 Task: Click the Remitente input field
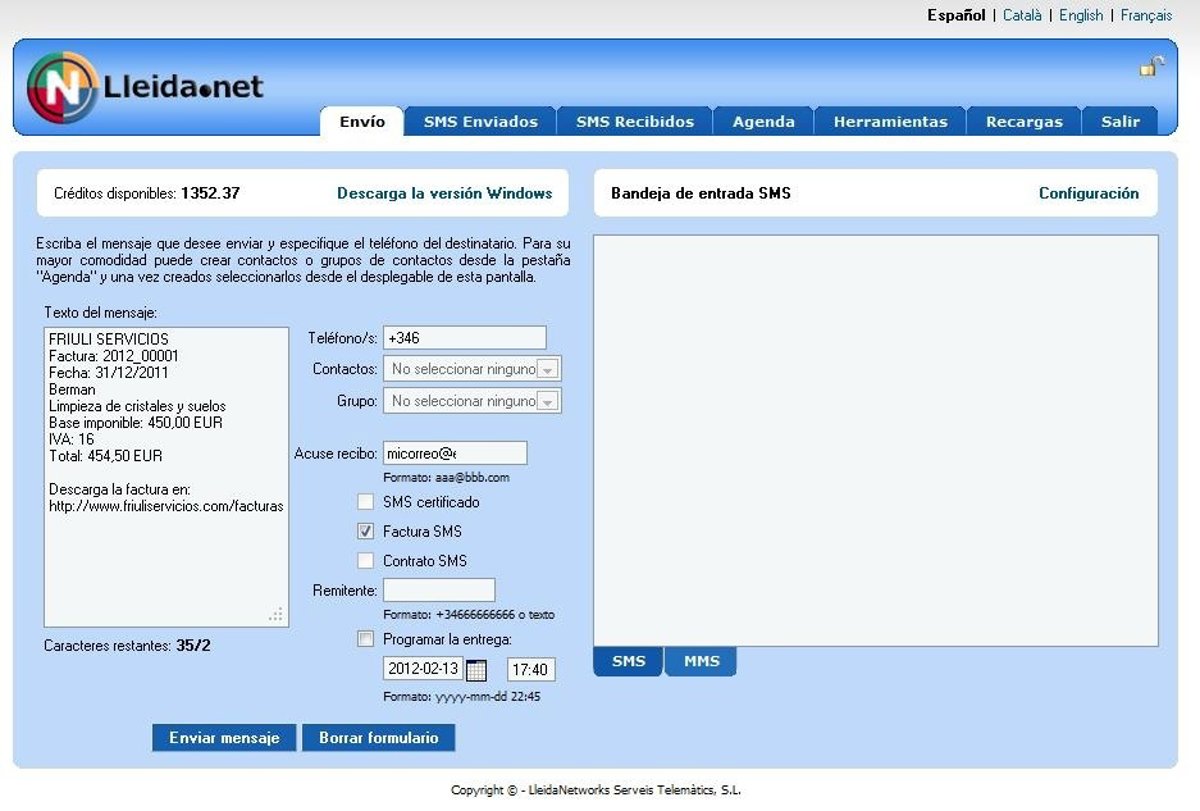[x=439, y=590]
